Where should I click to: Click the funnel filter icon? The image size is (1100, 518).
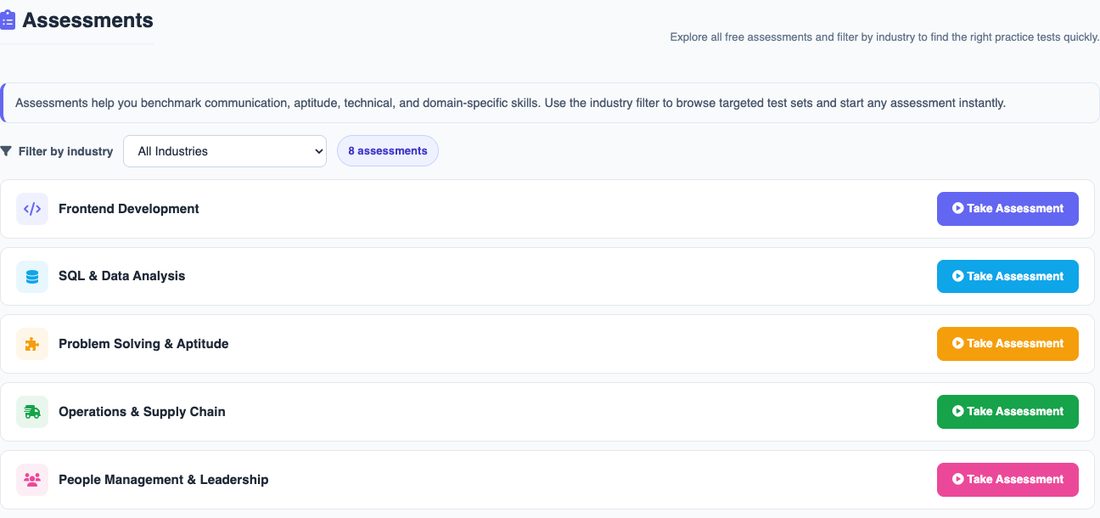(x=6, y=151)
